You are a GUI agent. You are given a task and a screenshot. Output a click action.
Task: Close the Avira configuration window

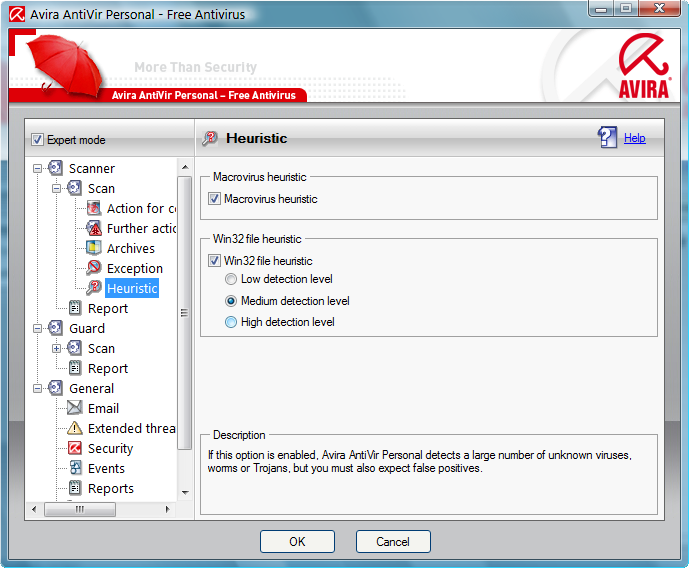click(660, 8)
